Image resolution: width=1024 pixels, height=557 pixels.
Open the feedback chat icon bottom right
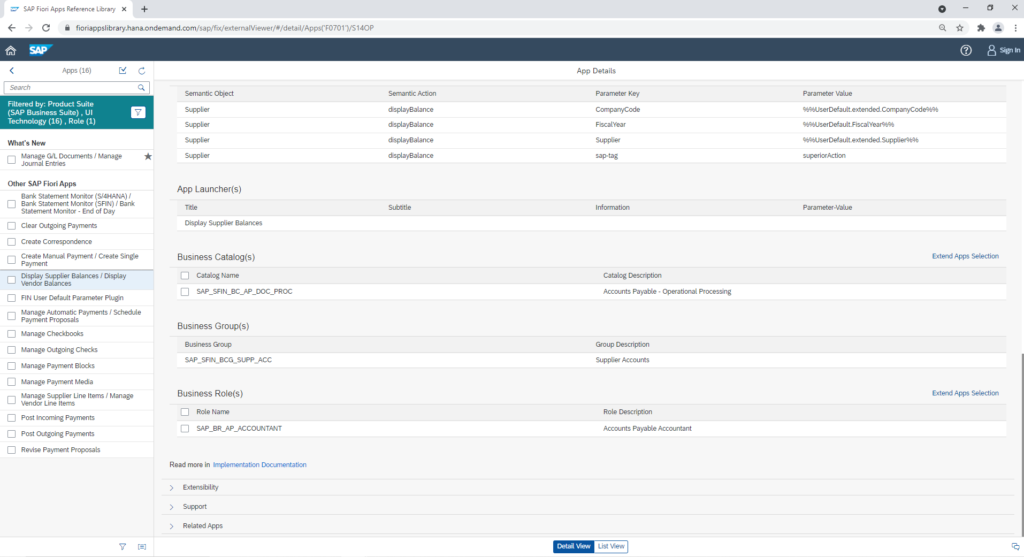click(1016, 547)
